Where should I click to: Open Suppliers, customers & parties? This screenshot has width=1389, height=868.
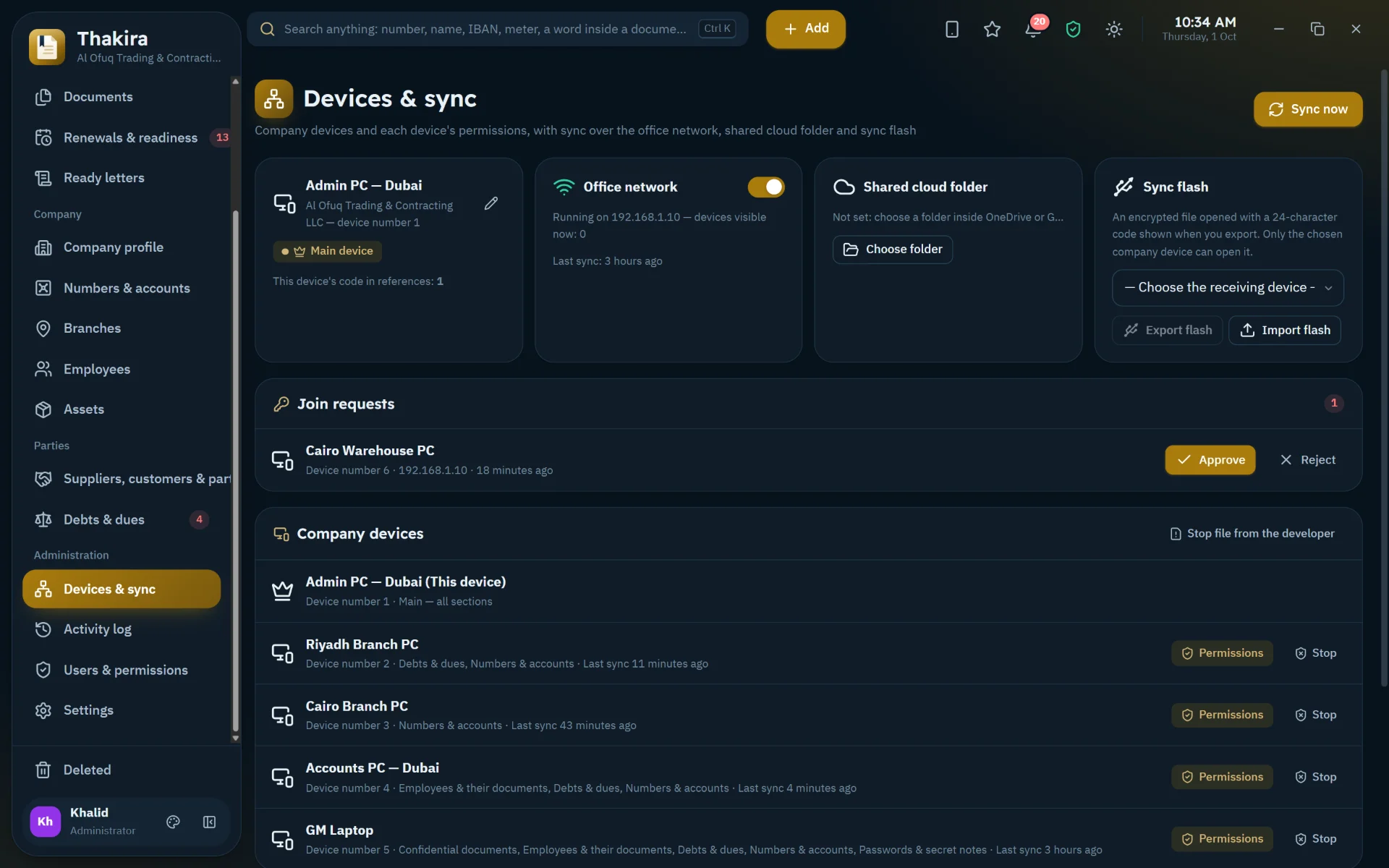(x=127, y=479)
